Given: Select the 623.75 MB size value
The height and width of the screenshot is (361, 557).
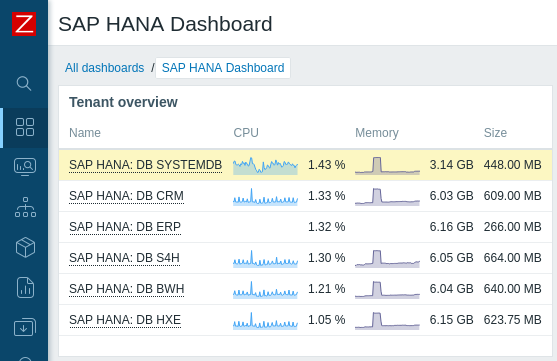Looking at the screenshot, I should [x=513, y=320].
